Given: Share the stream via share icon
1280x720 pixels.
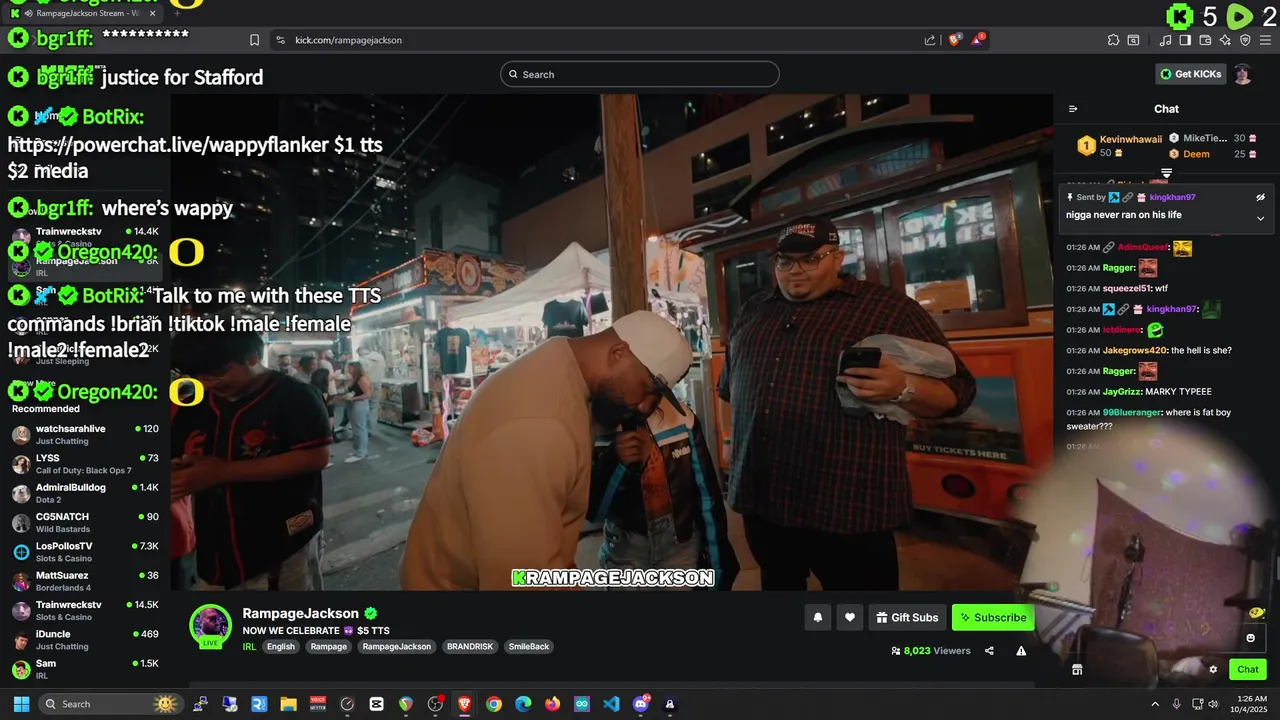Looking at the screenshot, I should point(989,651).
